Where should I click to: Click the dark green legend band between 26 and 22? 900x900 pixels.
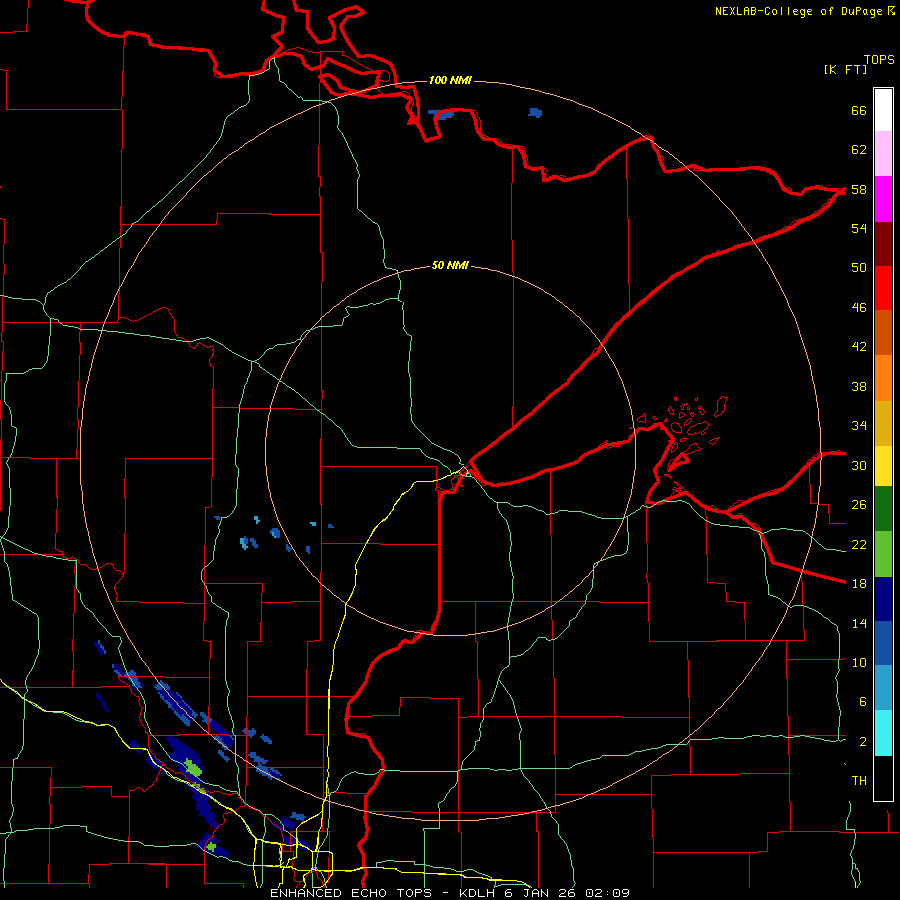pos(883,509)
